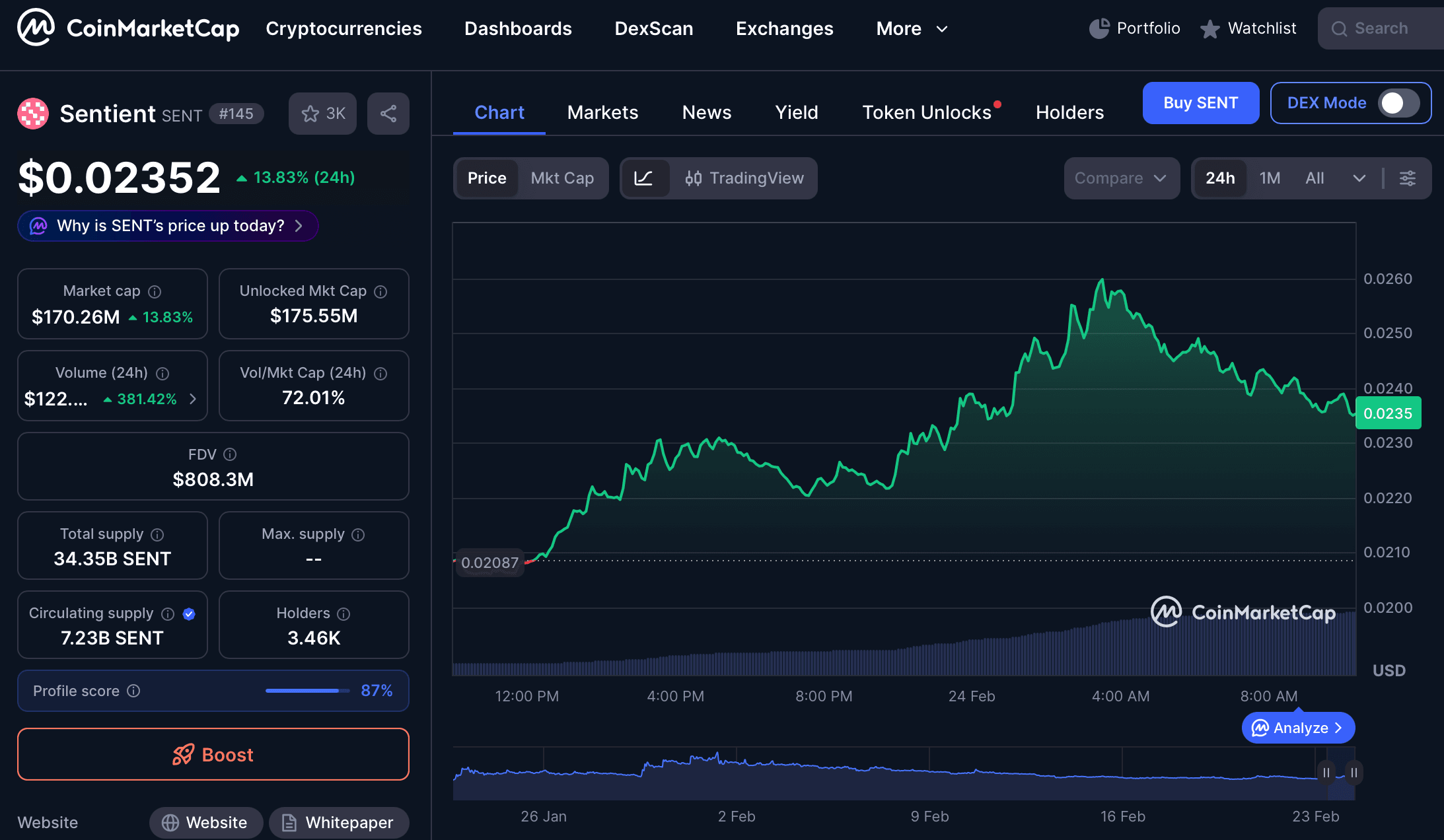Open the Compare dropdown
The width and height of the screenshot is (1444, 840).
pyautogui.click(x=1121, y=178)
